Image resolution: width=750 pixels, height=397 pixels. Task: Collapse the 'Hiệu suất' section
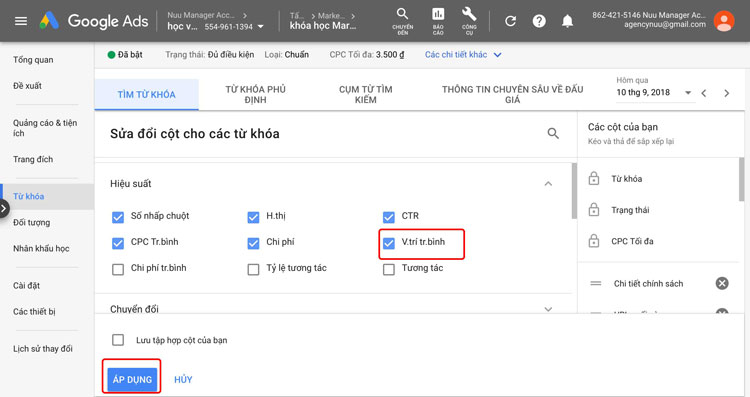[x=548, y=184]
